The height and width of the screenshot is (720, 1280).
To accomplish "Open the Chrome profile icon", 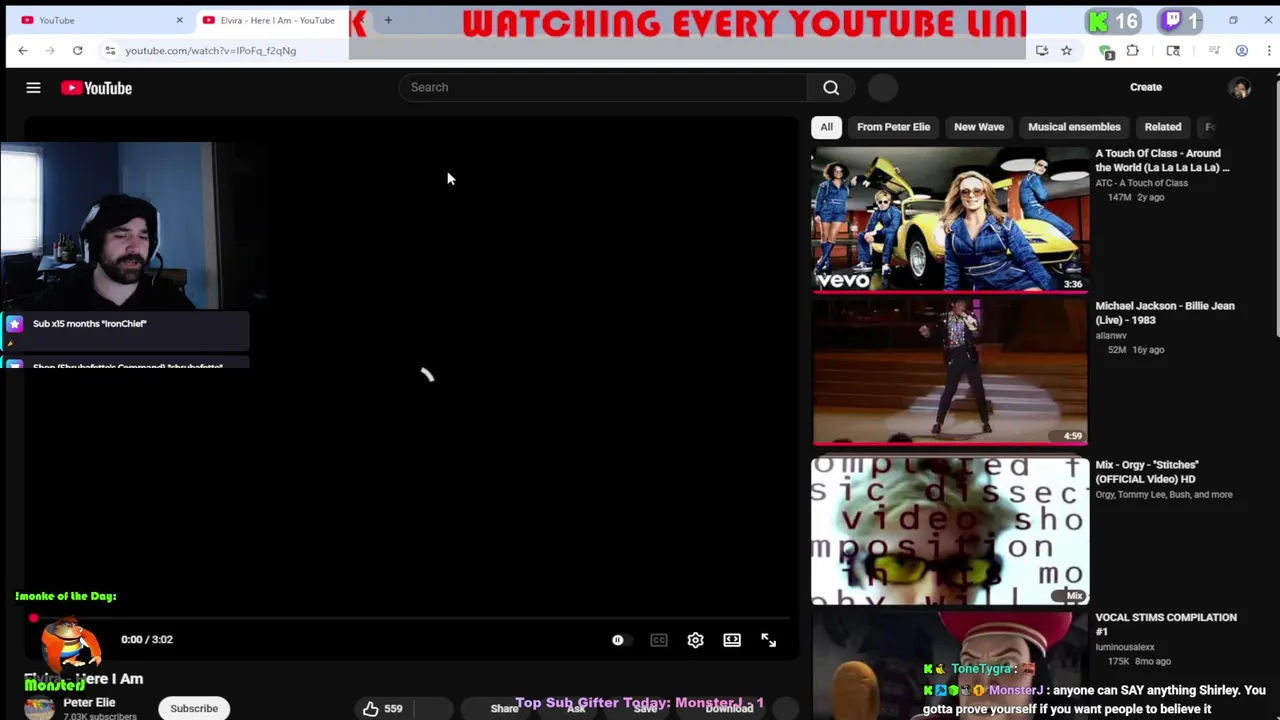I will click(1242, 50).
